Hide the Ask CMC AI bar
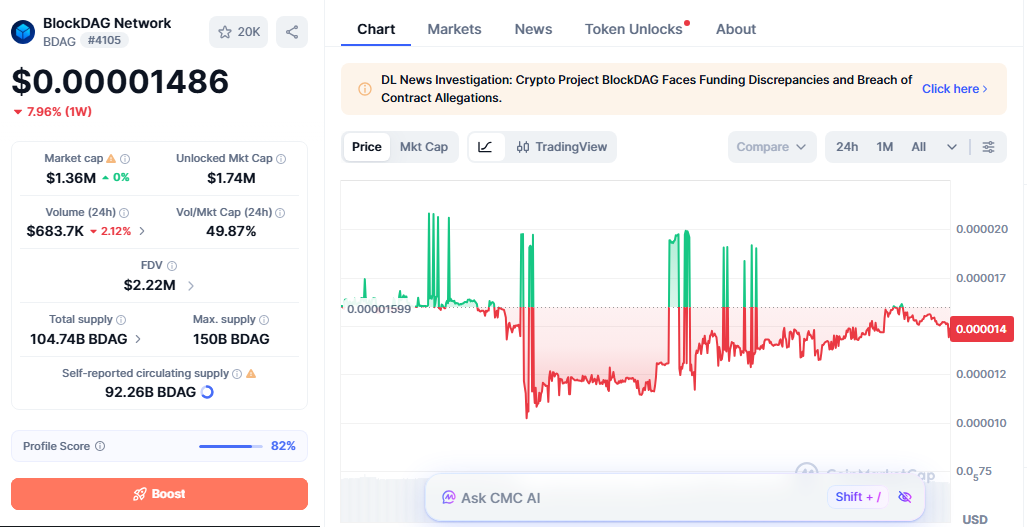 click(905, 497)
